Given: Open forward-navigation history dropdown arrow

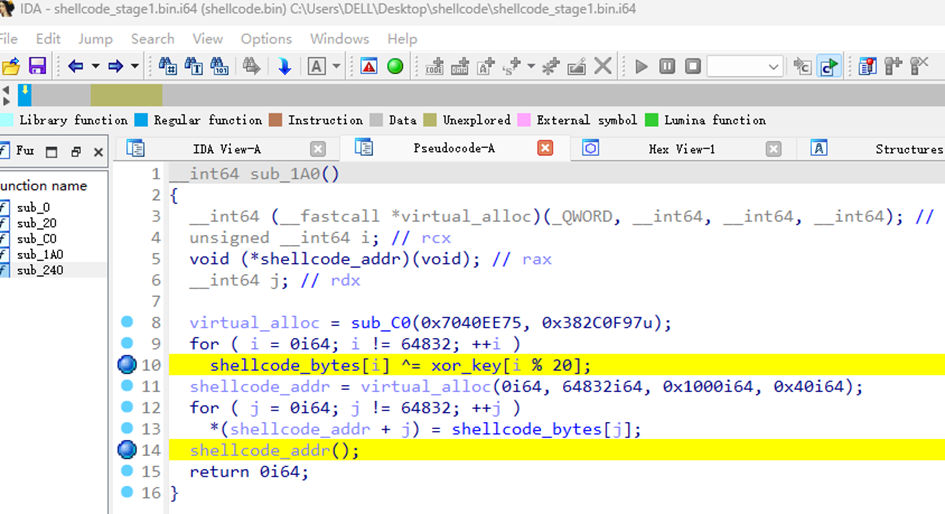Looking at the screenshot, I should coord(135,66).
